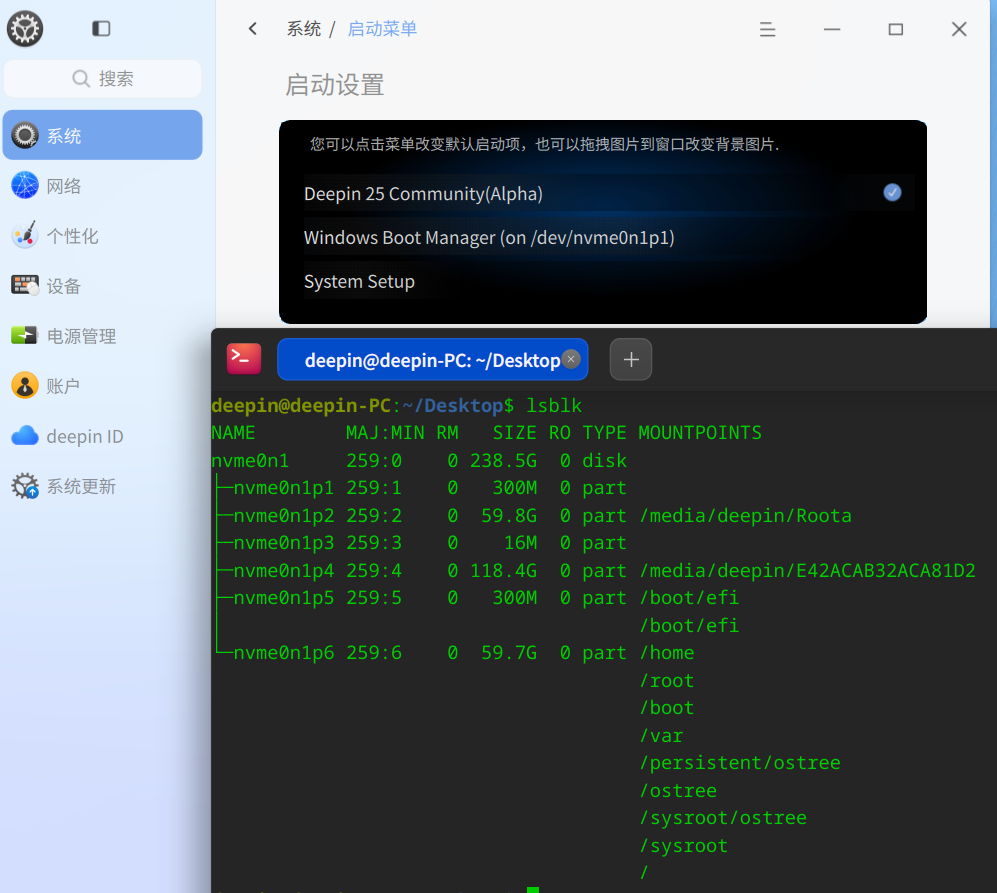Click the terminal app icon
The image size is (997, 893).
244,359
